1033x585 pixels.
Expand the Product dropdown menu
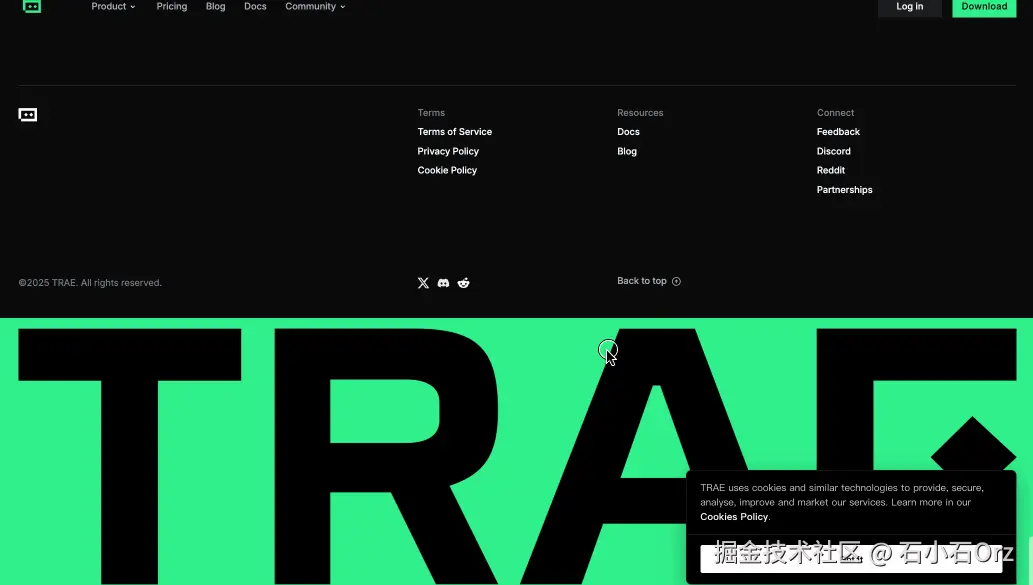113,7
